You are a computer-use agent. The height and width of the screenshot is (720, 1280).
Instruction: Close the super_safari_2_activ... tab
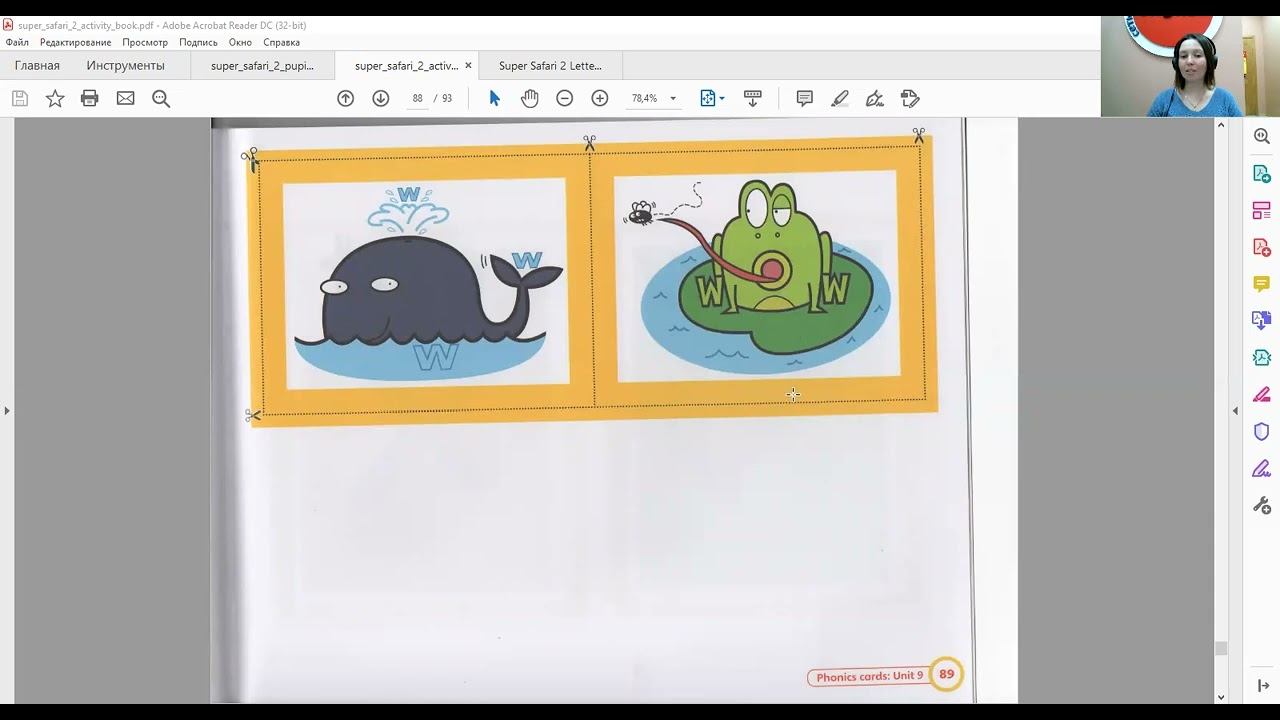coord(468,66)
